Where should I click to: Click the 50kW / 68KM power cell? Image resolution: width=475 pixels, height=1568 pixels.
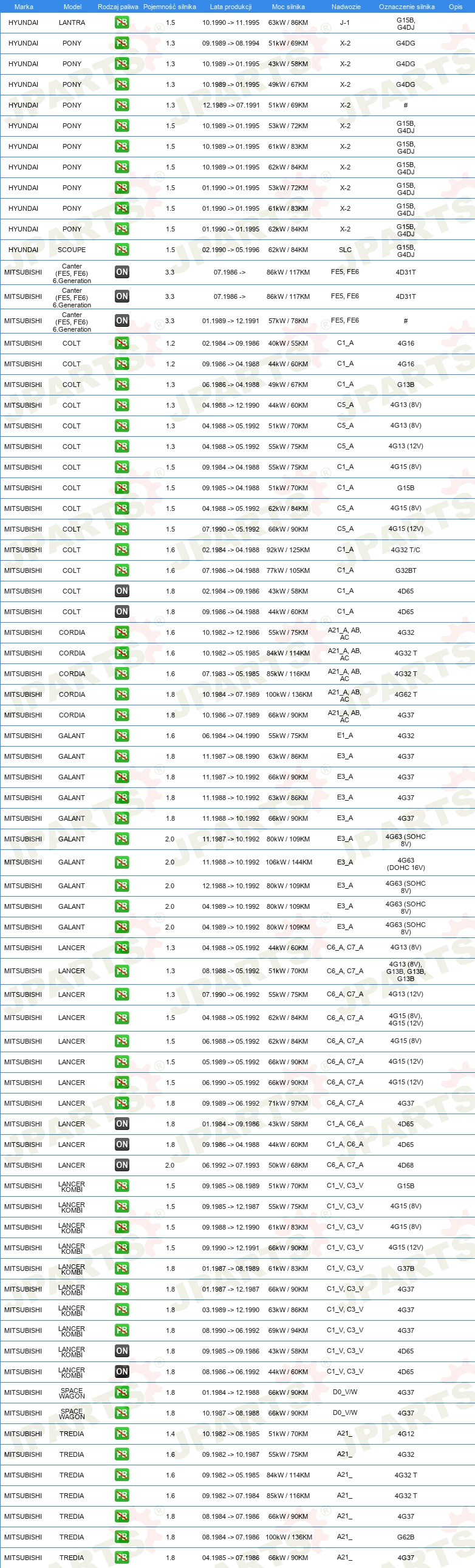click(288, 1165)
